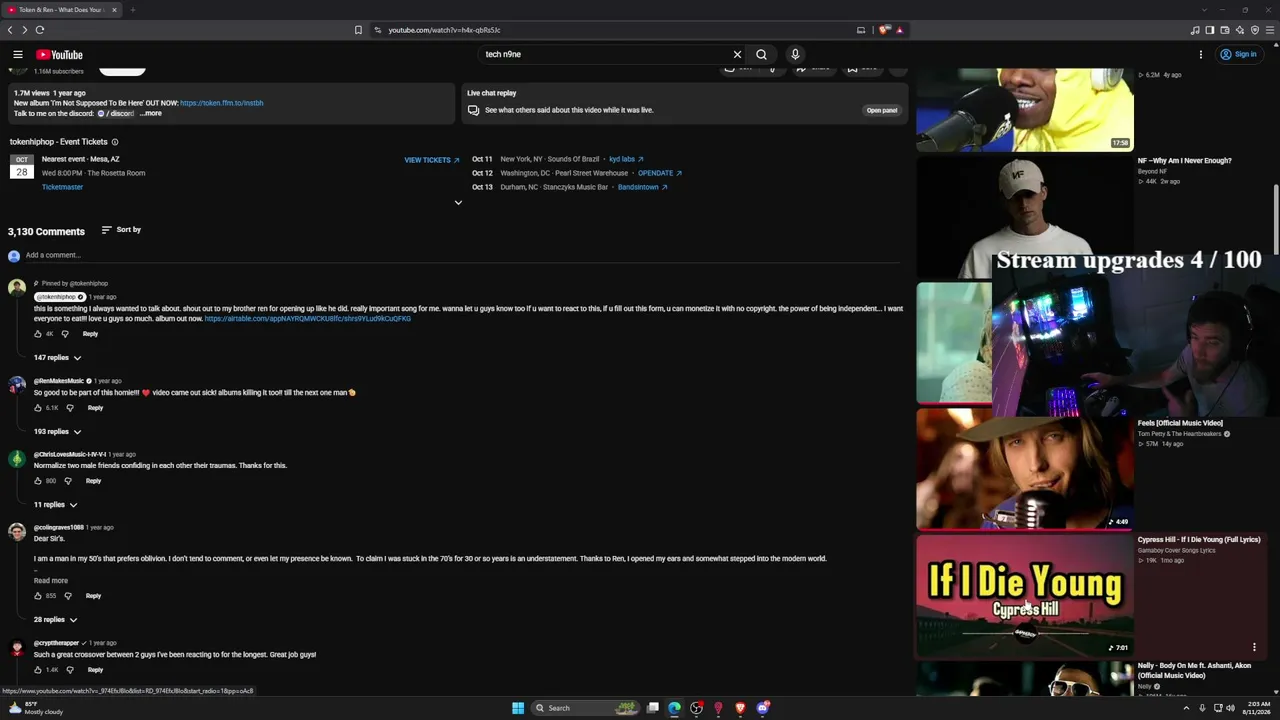
Task: Open kyd labs ticket link
Action: (626, 159)
